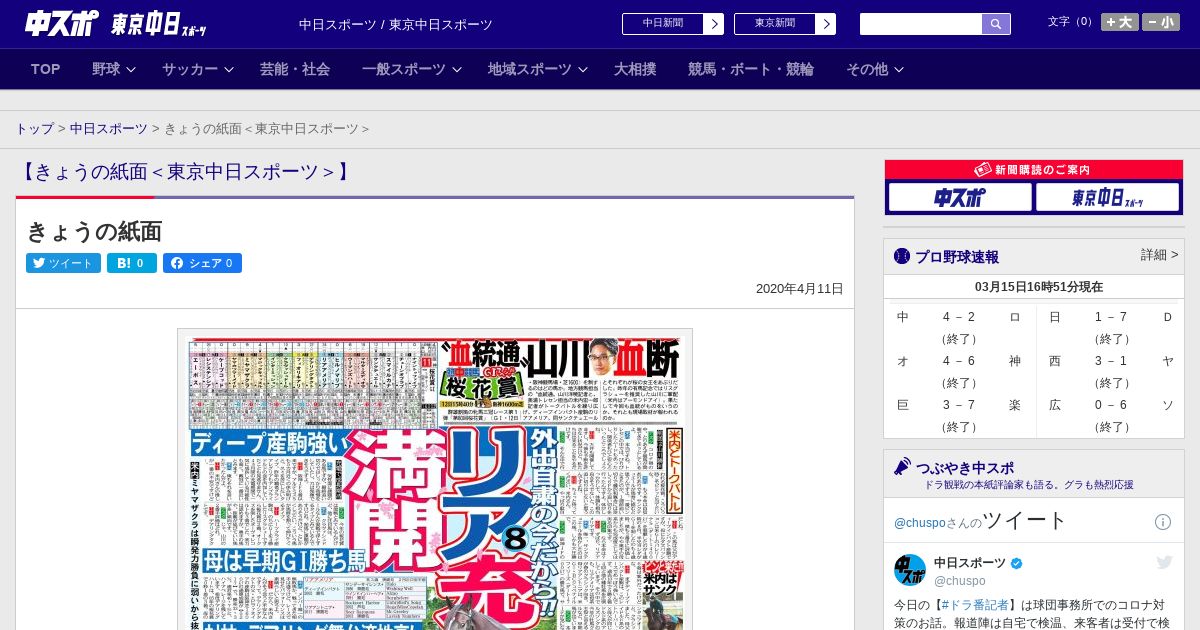This screenshot has width=1200, height=630.
Task: Click the 新聞購読のご案内 banner header
Action: (x=1034, y=170)
